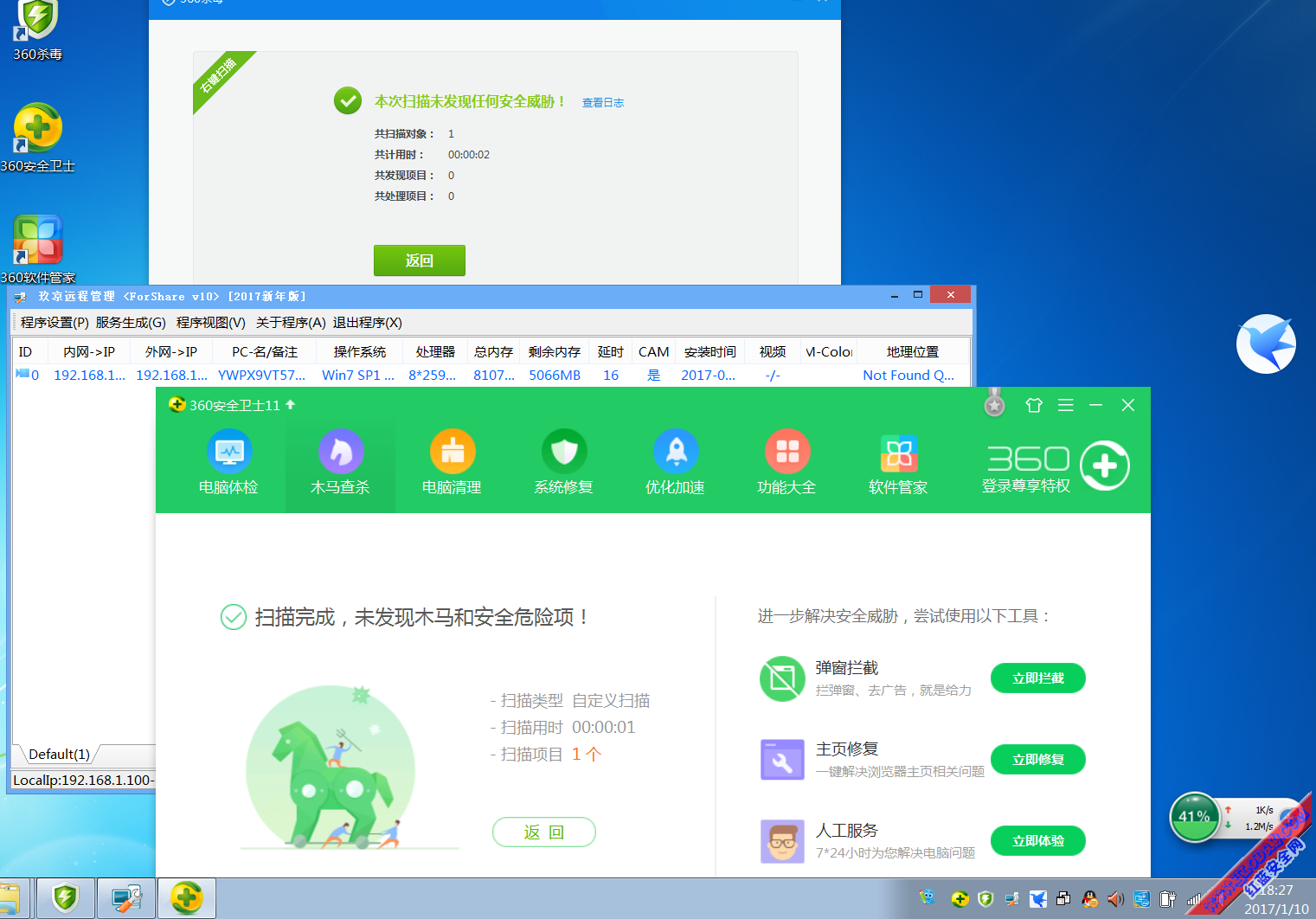The height and width of the screenshot is (919, 1316).
Task: Click the 立即拦截 button
Action: (1038, 678)
